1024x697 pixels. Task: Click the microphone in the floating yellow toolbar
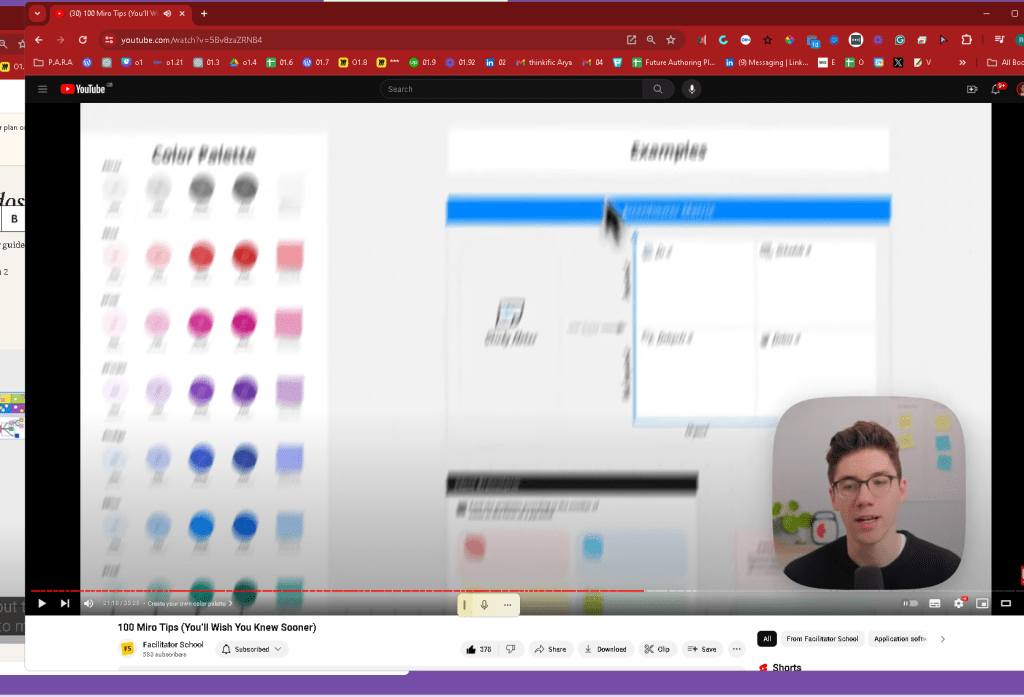(485, 605)
